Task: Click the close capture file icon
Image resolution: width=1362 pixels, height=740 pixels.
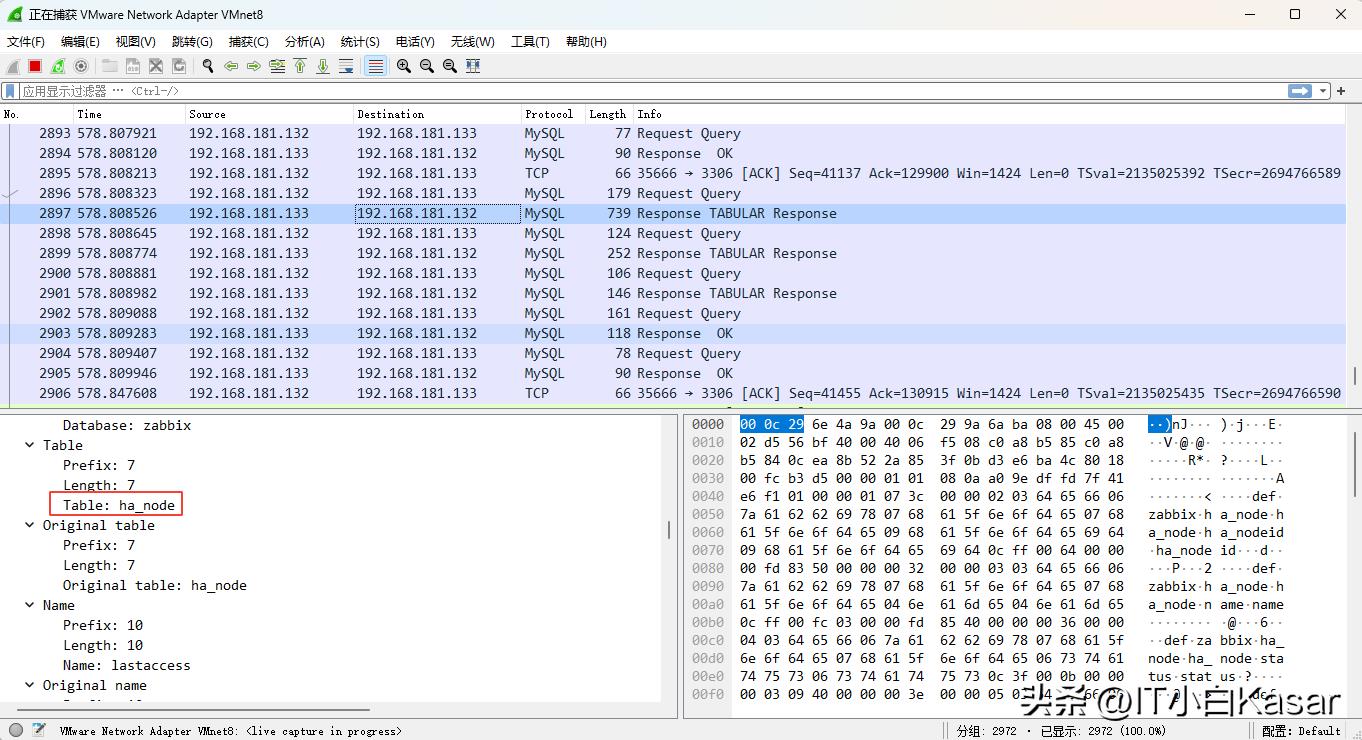Action: click(x=156, y=66)
